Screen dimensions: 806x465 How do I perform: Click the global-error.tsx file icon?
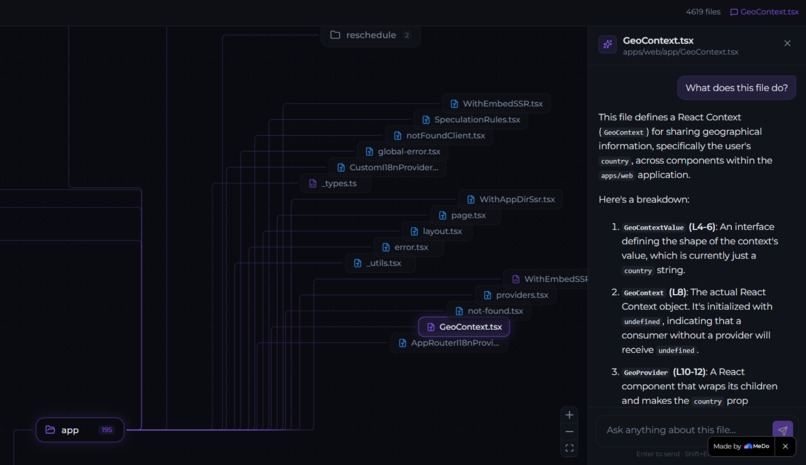(x=369, y=152)
